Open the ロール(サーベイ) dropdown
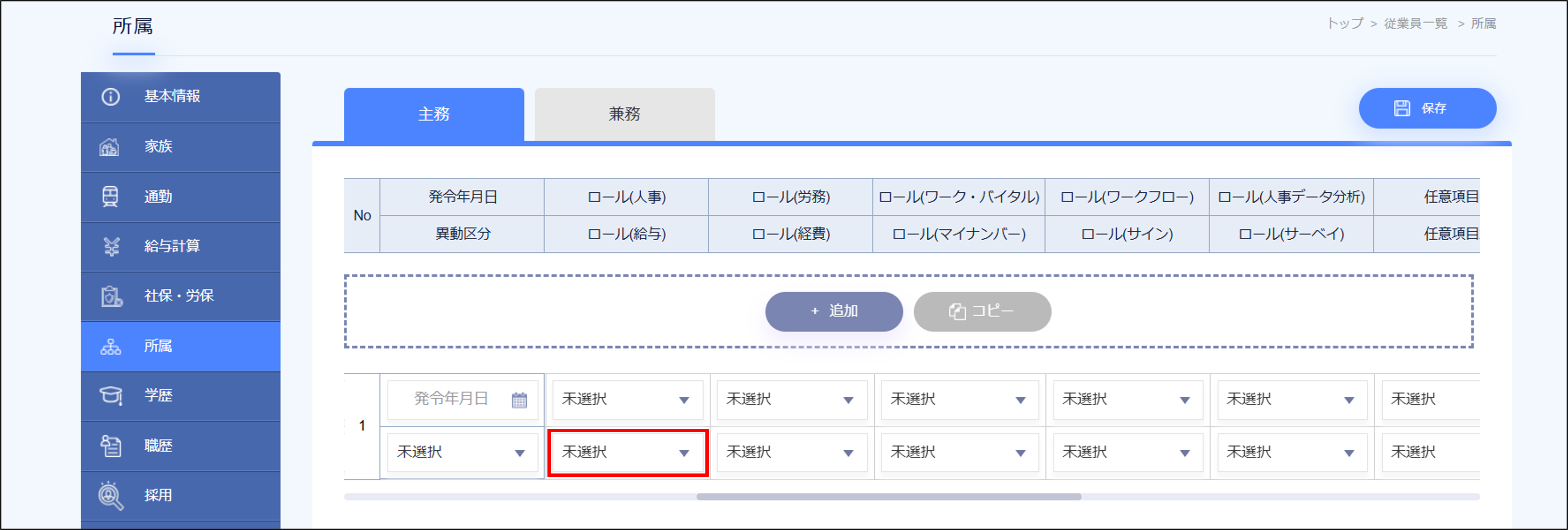The width and height of the screenshot is (1568, 530). coord(1293,453)
